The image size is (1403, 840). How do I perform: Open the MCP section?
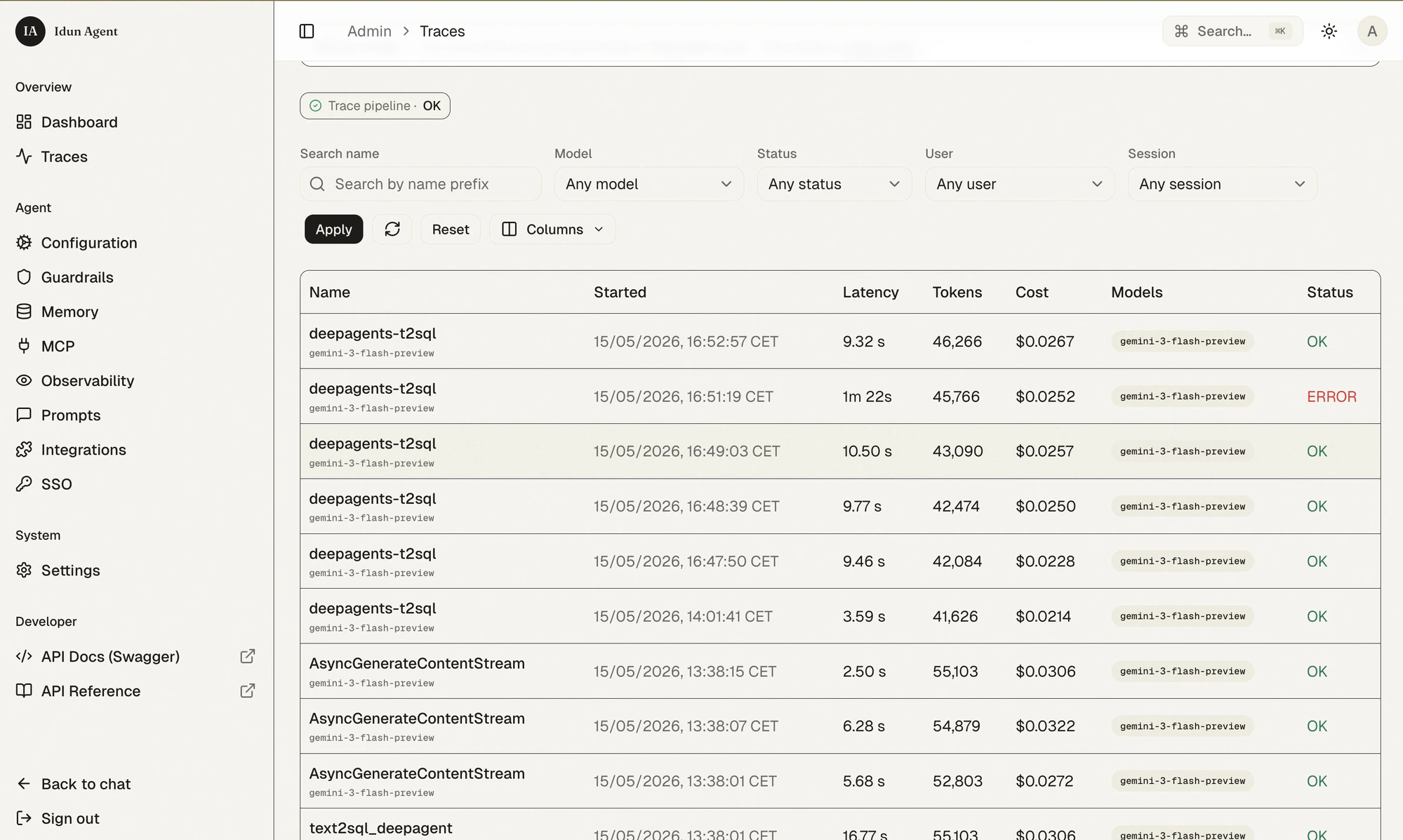tap(58, 346)
